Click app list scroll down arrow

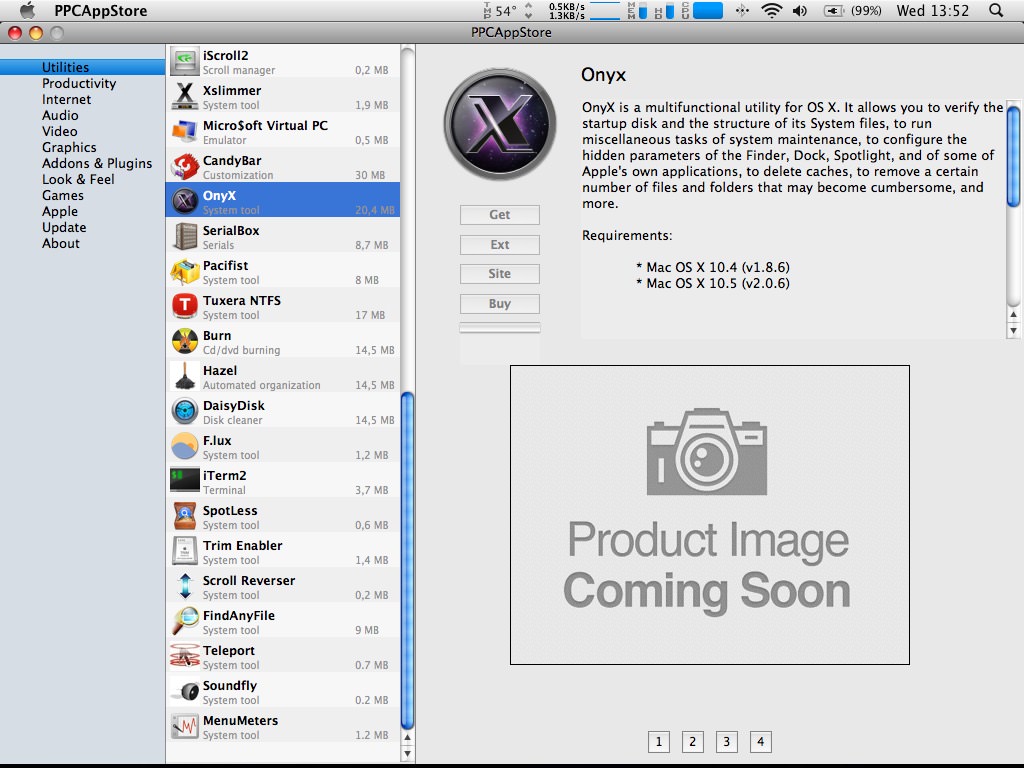pyautogui.click(x=408, y=754)
